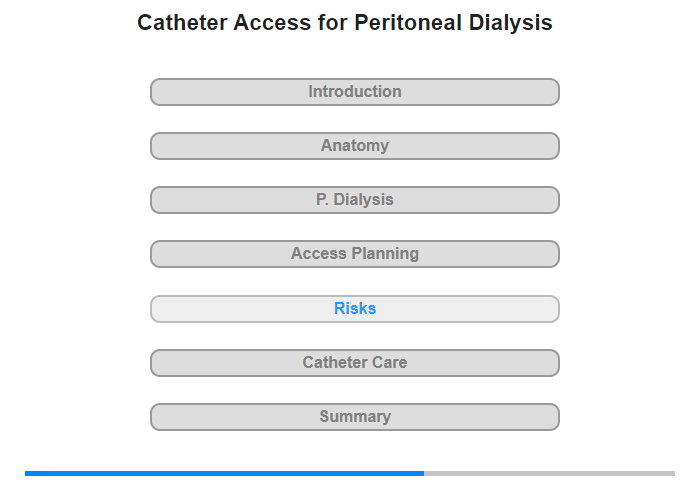
Task: Select the P. Dialysis section
Action: click(354, 200)
